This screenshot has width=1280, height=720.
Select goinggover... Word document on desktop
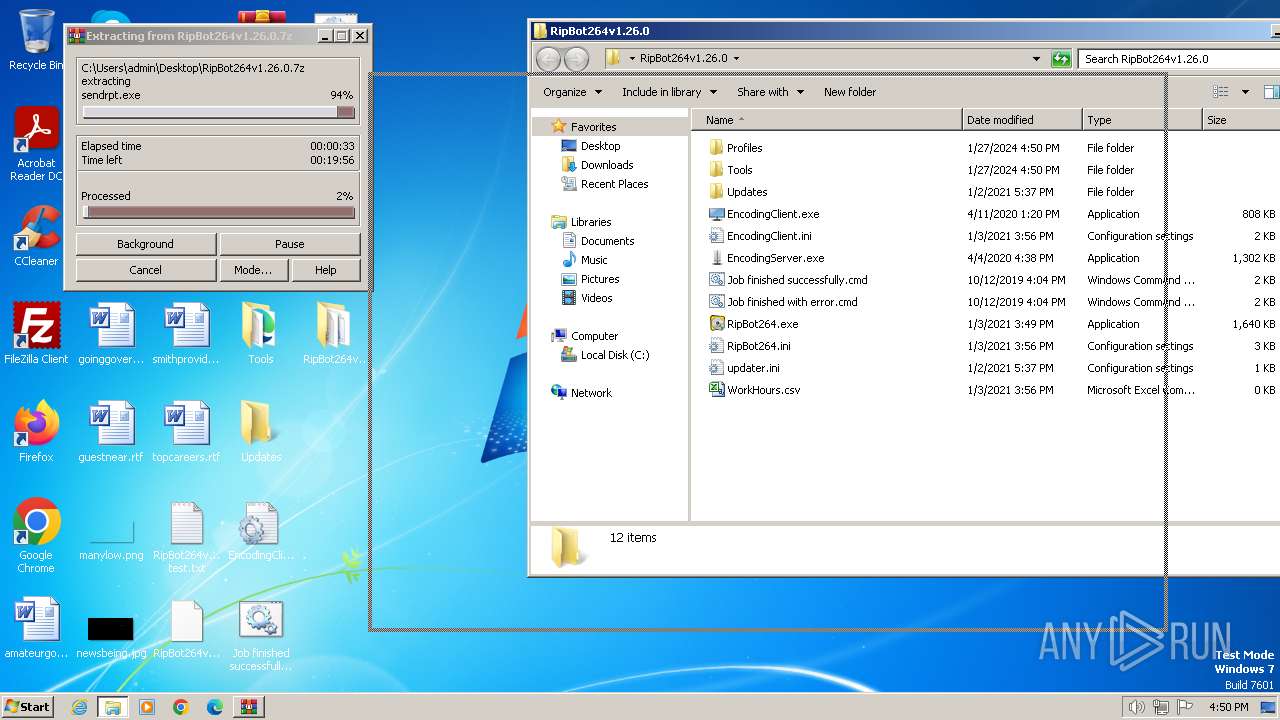(x=111, y=334)
